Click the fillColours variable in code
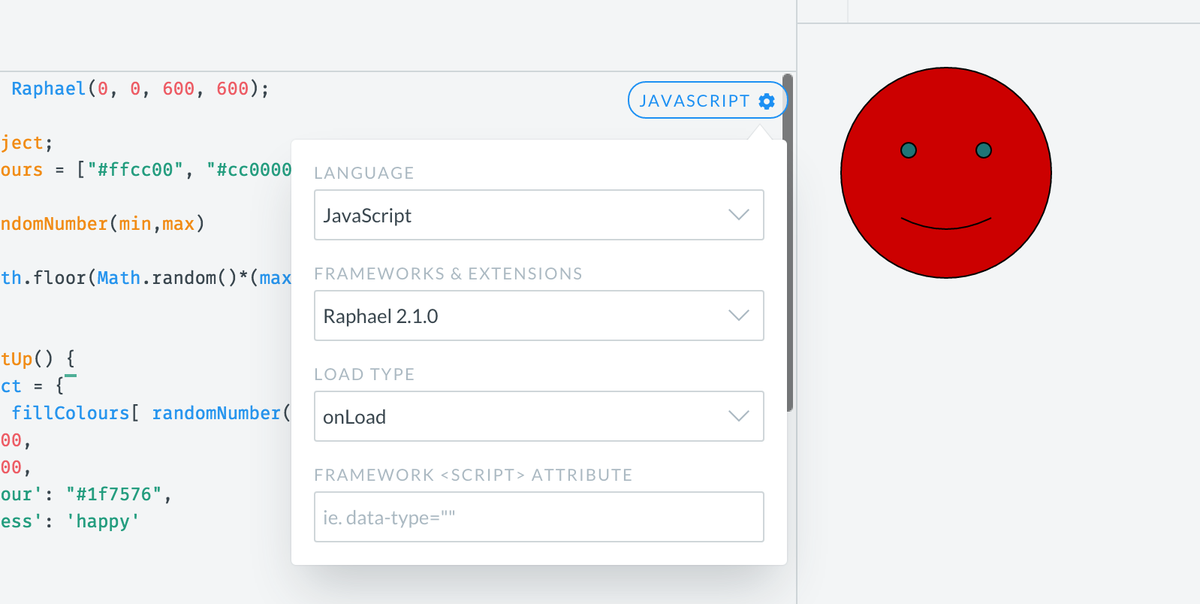The height and width of the screenshot is (604, 1200). click(72, 412)
